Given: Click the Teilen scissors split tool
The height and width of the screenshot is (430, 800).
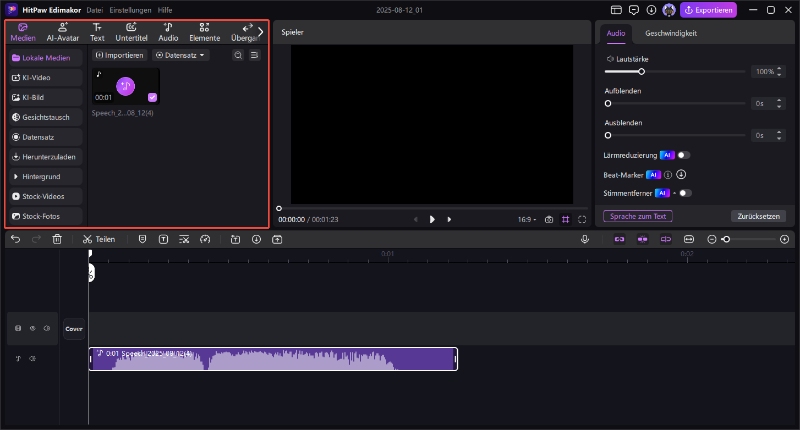Looking at the screenshot, I should click(99, 240).
